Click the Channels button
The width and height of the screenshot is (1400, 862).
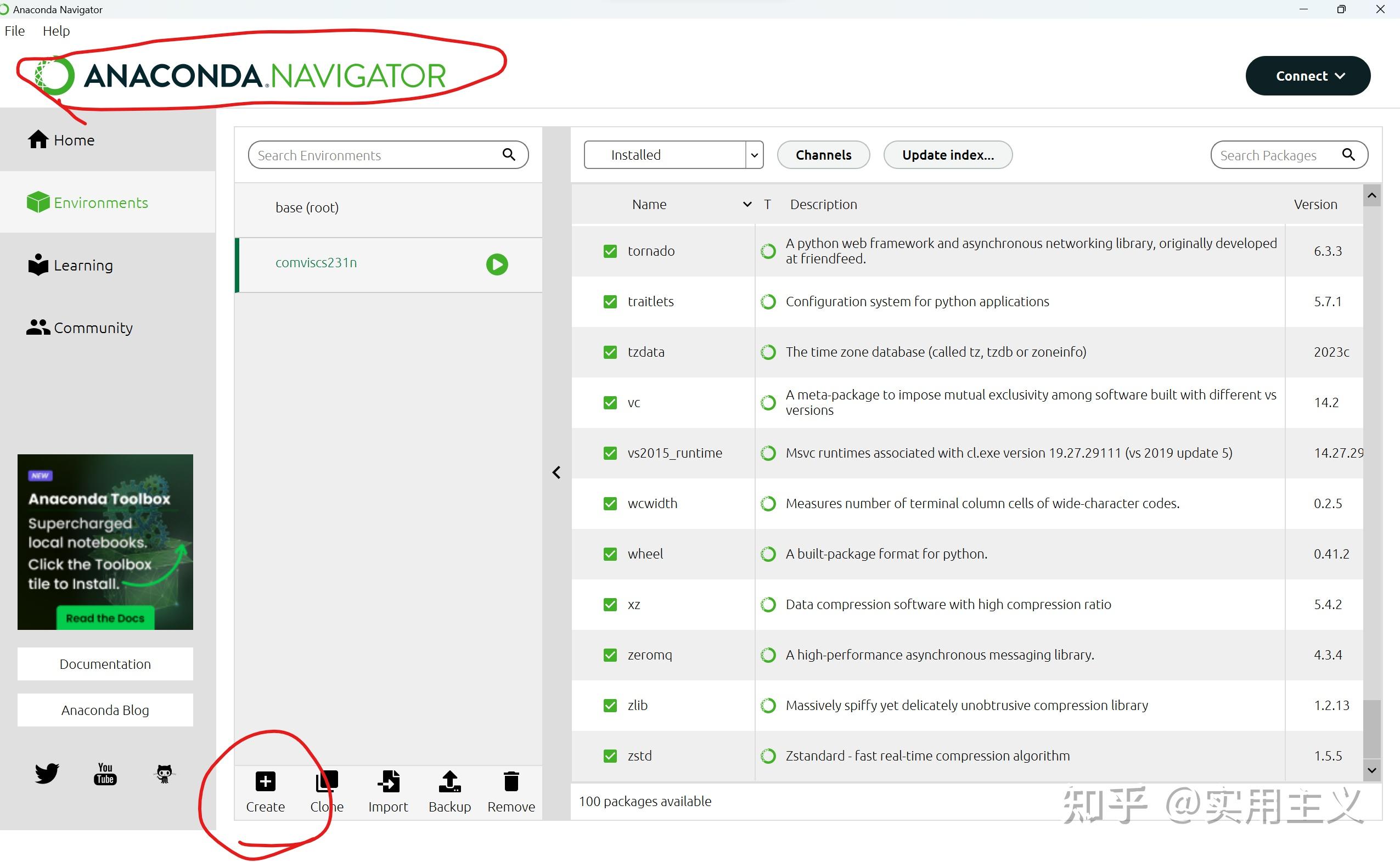coord(823,155)
